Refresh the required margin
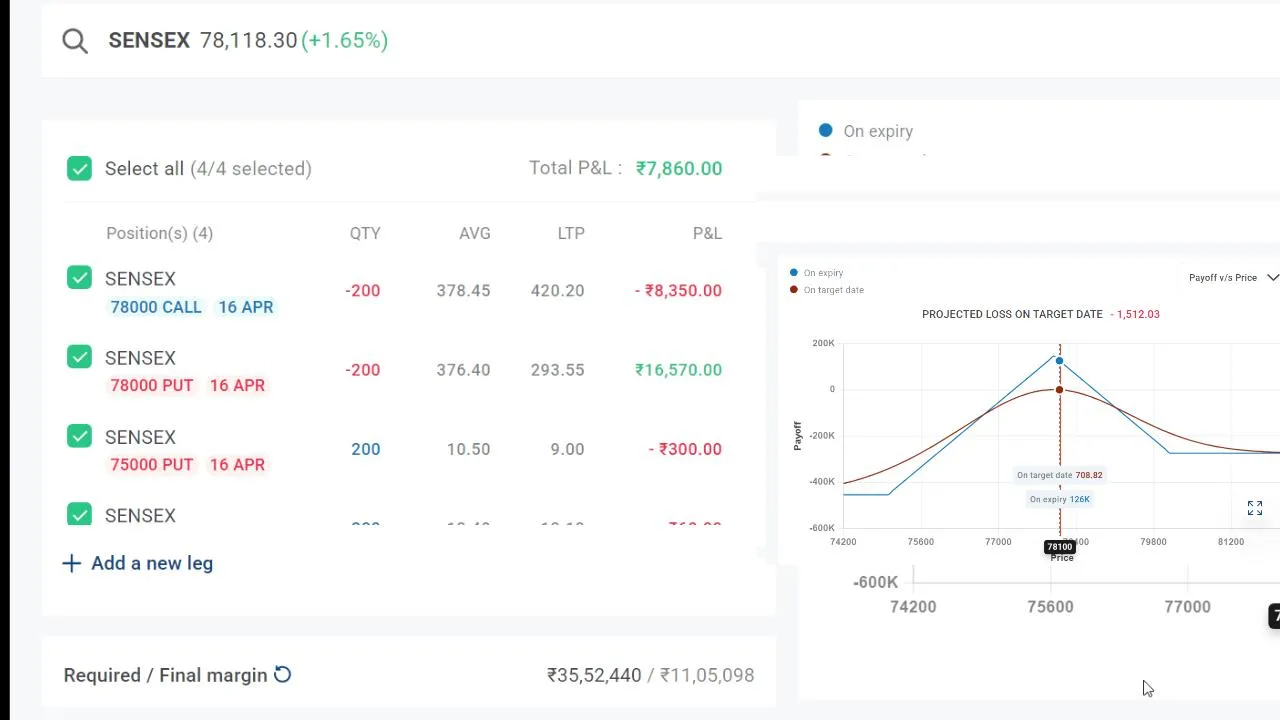This screenshot has height=720, width=1280. point(283,675)
